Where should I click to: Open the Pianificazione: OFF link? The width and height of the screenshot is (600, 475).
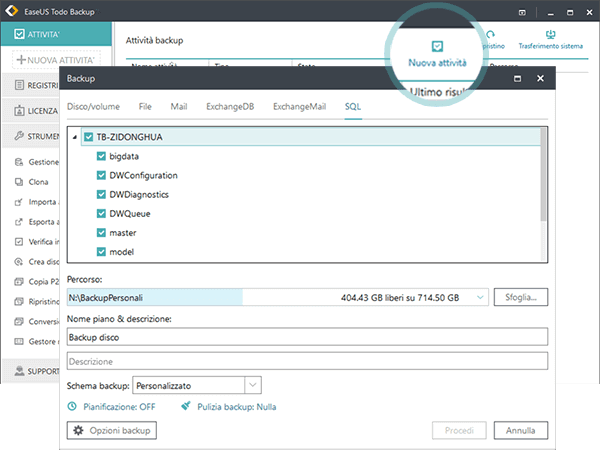tap(119, 406)
